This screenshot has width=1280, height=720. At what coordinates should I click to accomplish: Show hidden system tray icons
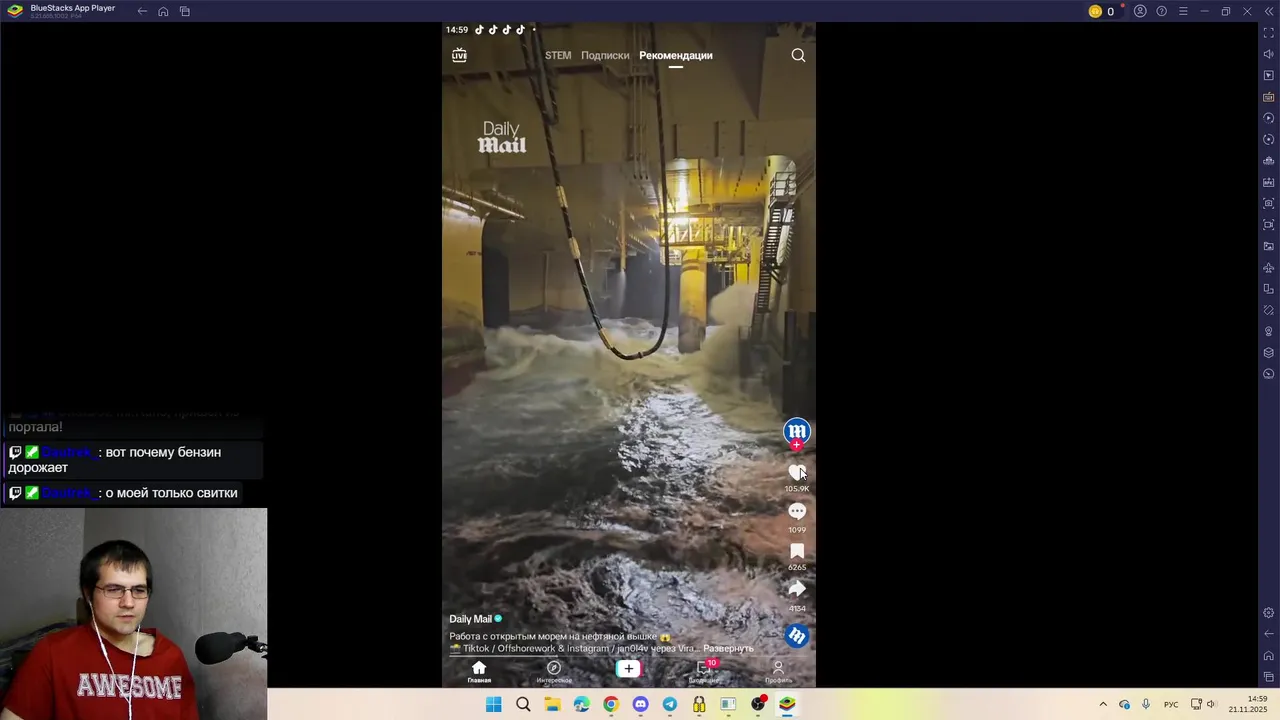pos(1103,704)
